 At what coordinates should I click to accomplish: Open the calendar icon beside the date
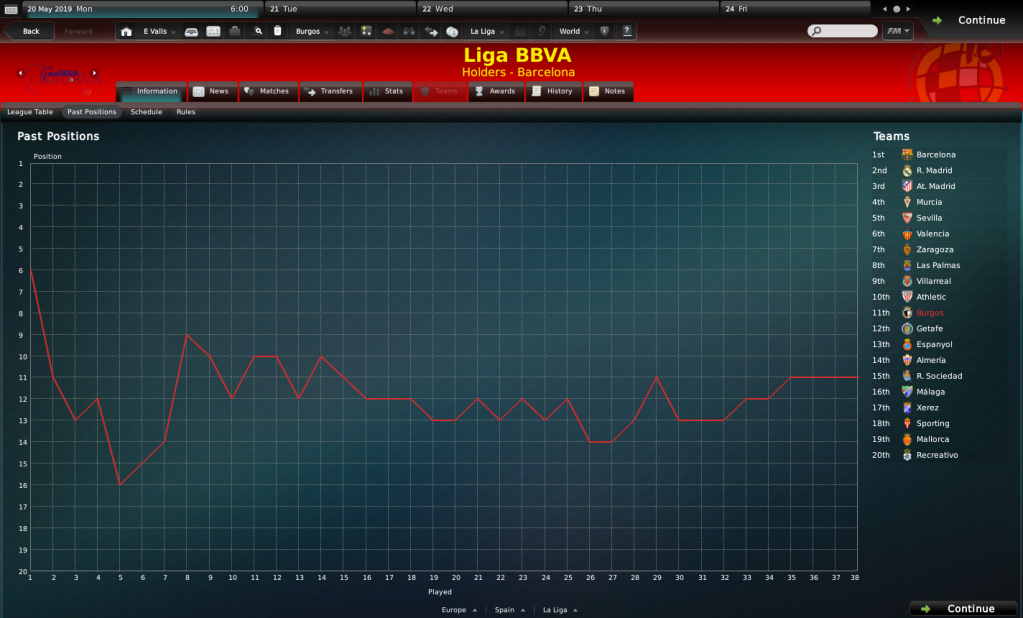[x=10, y=9]
